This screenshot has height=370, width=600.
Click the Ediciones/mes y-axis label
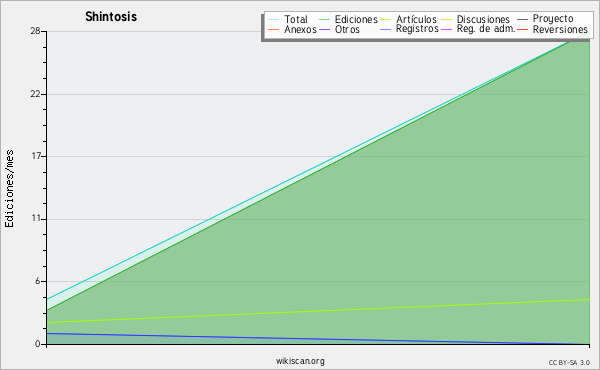(9, 189)
